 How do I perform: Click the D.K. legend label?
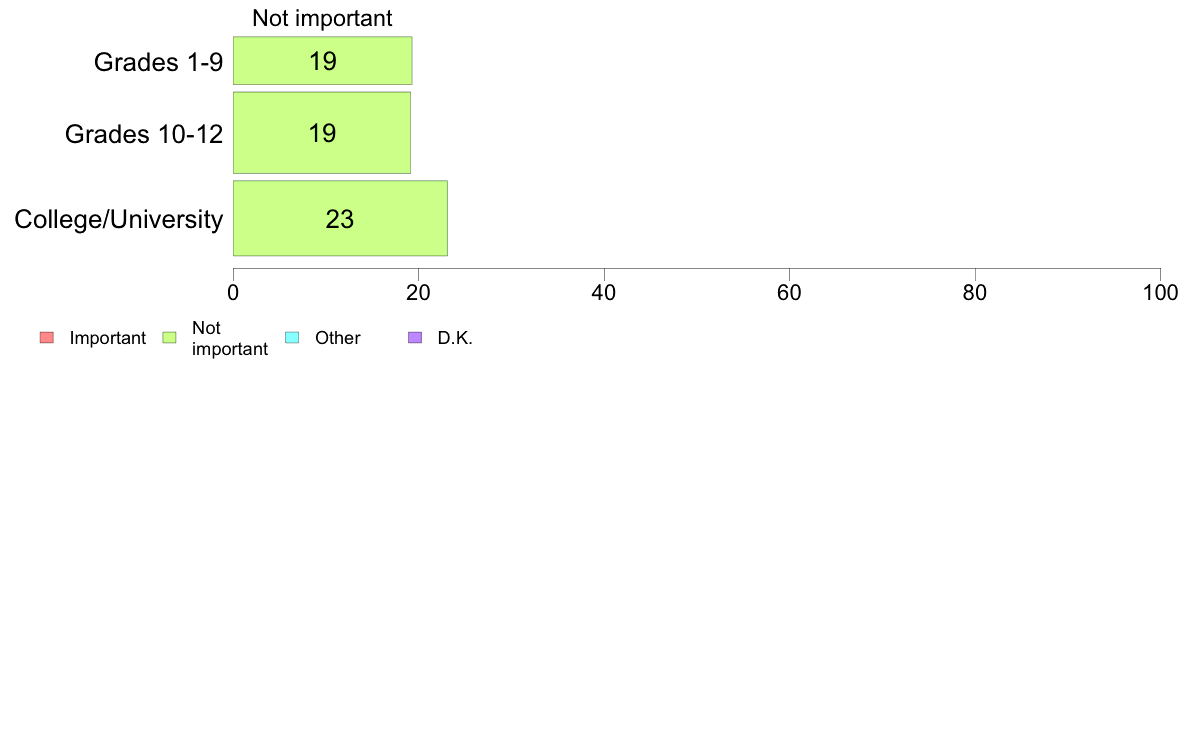(x=455, y=338)
